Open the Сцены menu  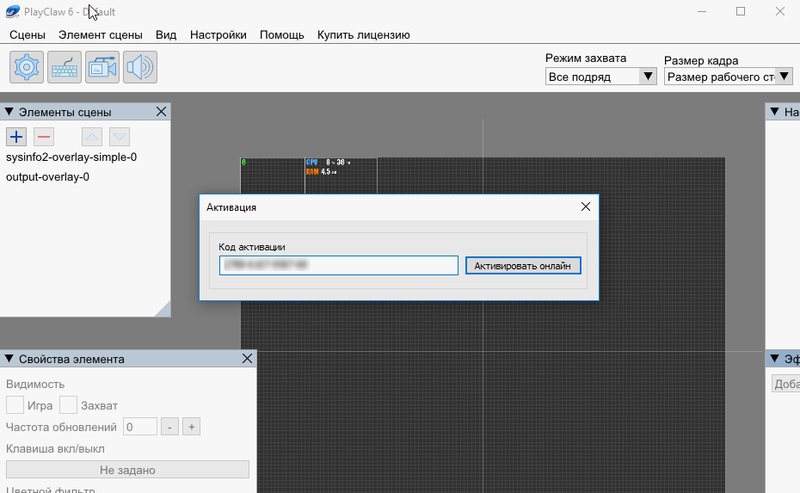coord(28,35)
